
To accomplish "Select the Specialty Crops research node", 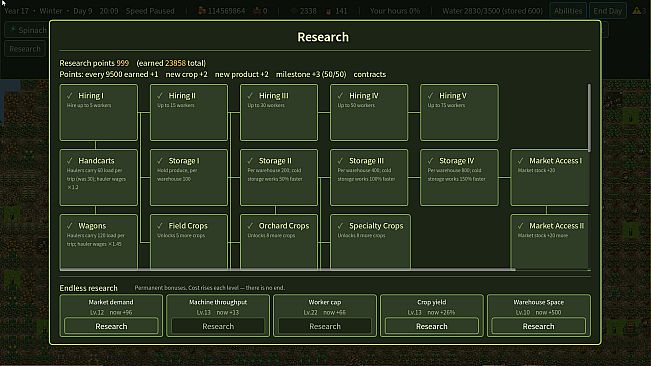I will [370, 242].
